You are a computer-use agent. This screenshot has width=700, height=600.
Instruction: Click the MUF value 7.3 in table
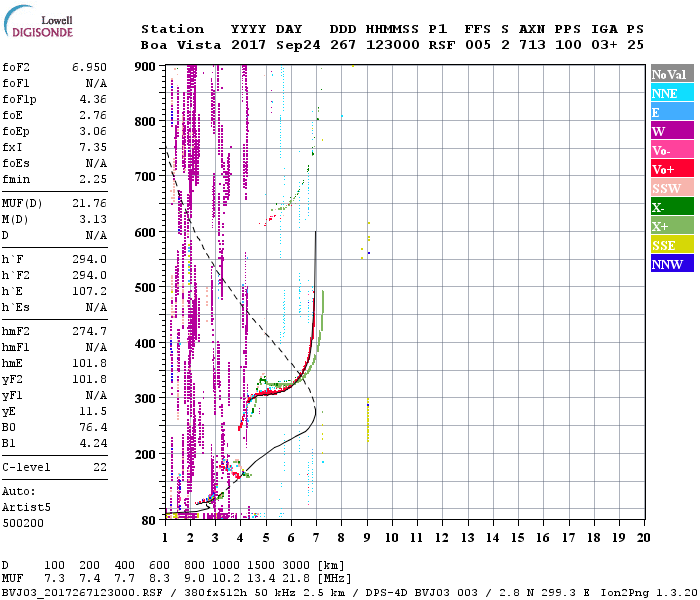(54, 579)
